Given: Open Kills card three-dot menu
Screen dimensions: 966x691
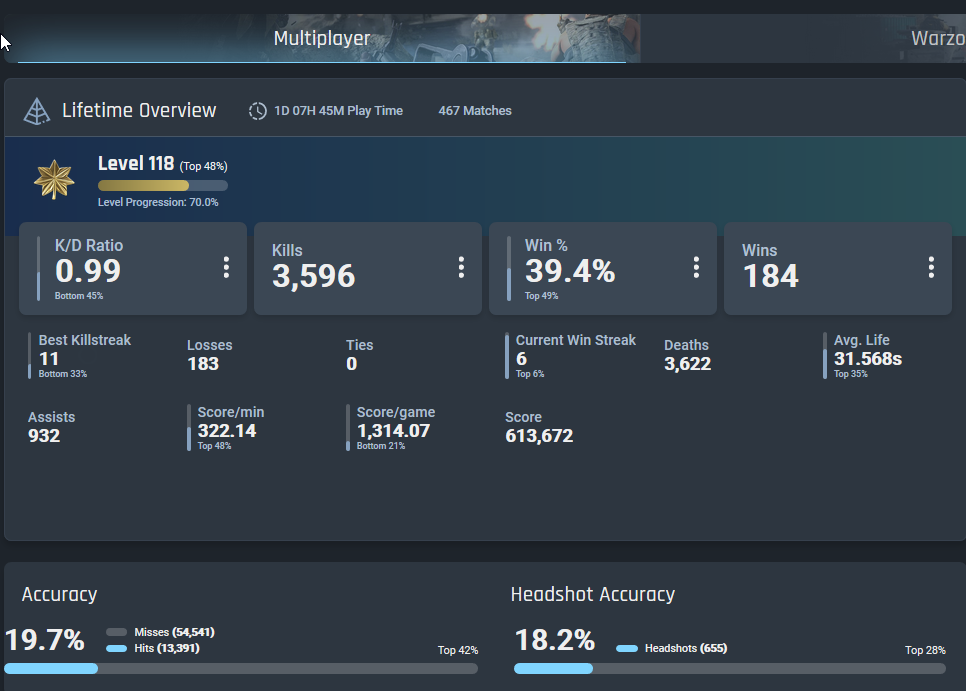Looking at the screenshot, I should [x=461, y=267].
